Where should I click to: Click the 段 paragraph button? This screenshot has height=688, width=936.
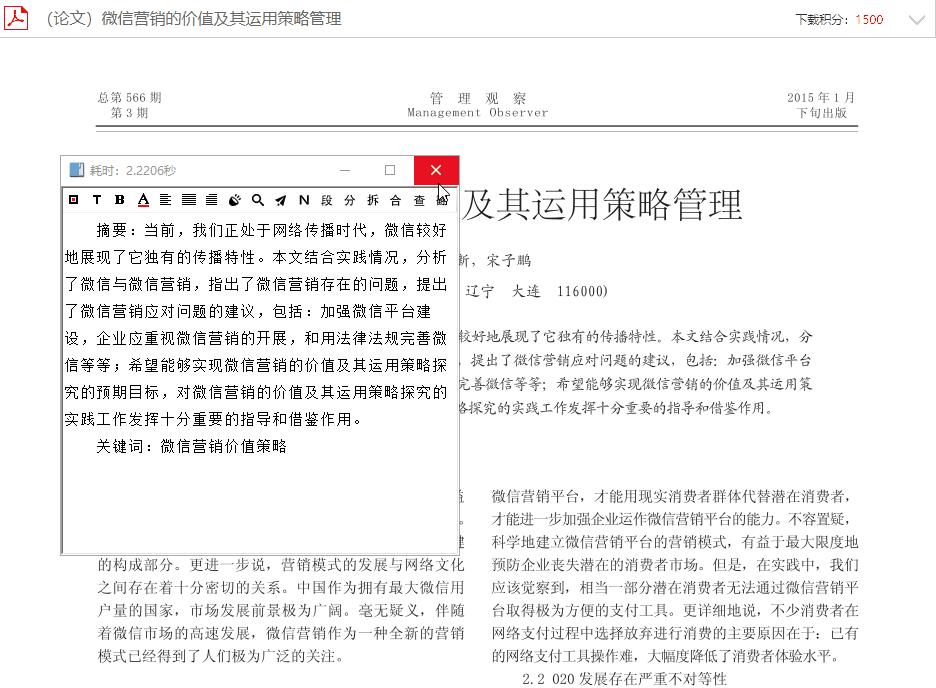(327, 200)
